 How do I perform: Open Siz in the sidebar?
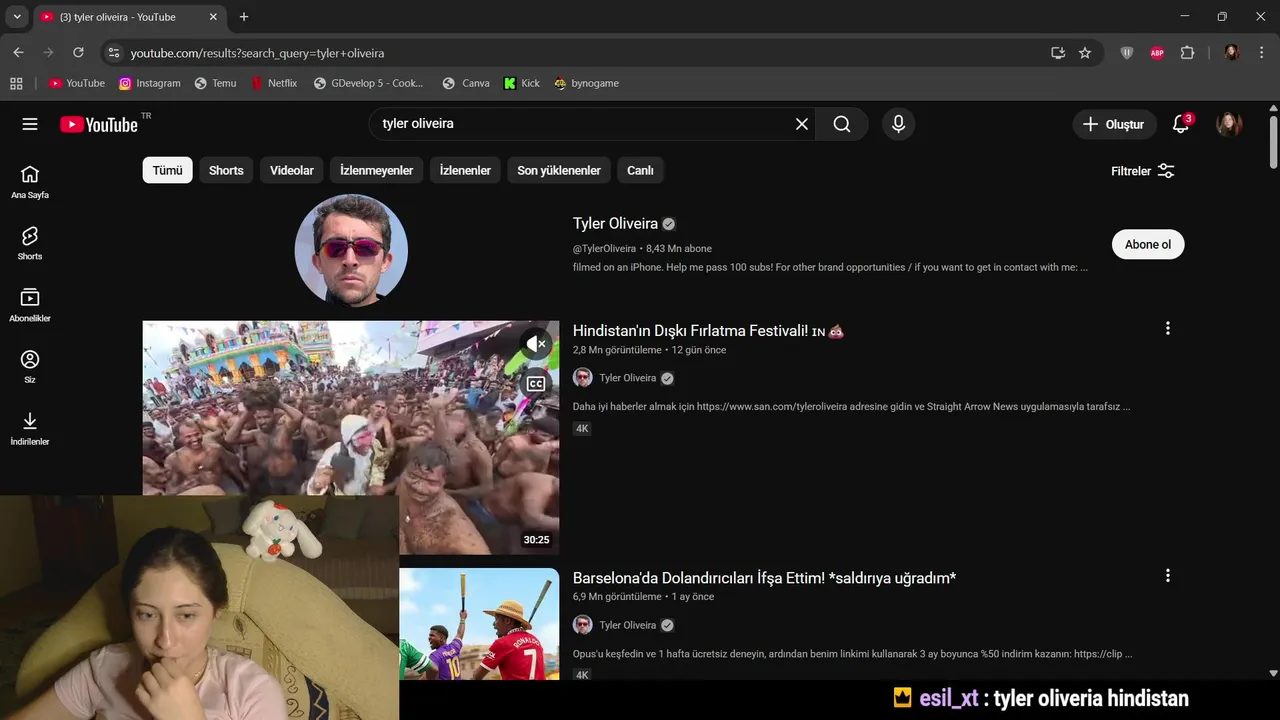tap(30, 367)
